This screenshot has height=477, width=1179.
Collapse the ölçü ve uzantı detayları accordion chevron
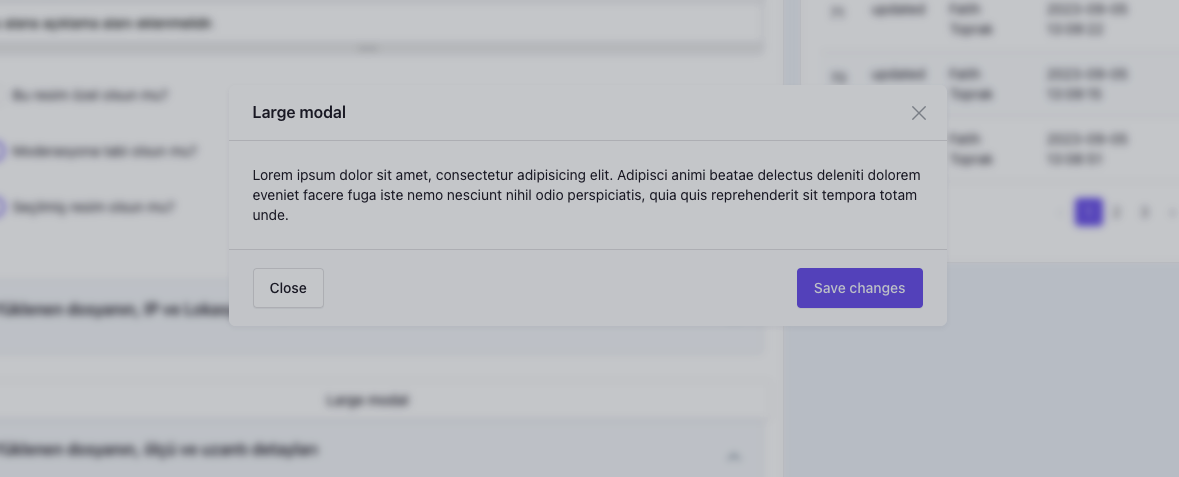734,456
